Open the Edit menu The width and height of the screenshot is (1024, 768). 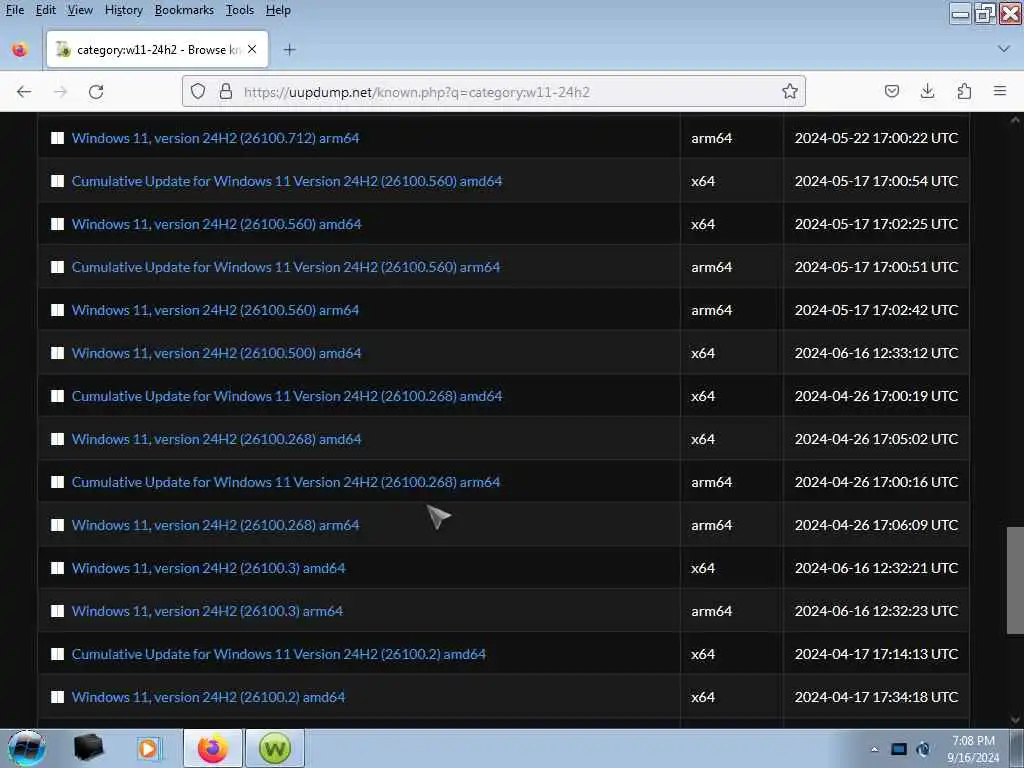click(x=46, y=10)
